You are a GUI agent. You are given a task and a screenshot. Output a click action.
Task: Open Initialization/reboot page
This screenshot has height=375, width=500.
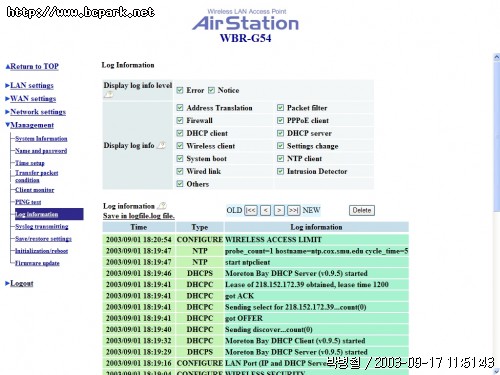tap(42, 251)
